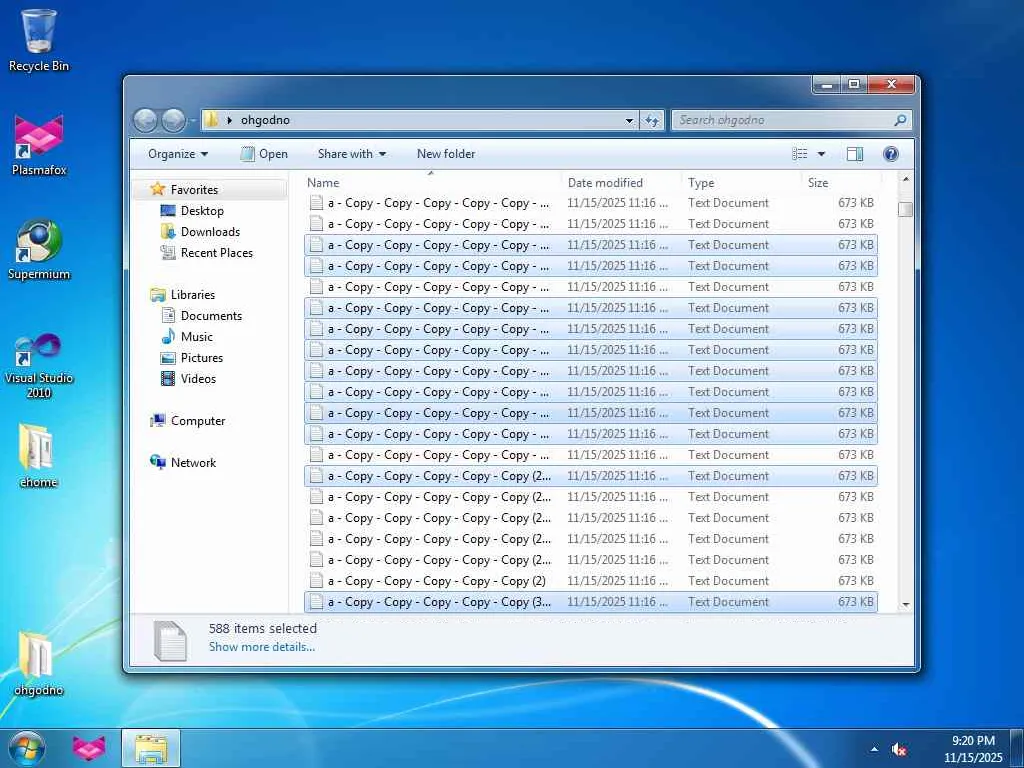
Task: Open the address bar history dropdown
Action: pos(629,120)
